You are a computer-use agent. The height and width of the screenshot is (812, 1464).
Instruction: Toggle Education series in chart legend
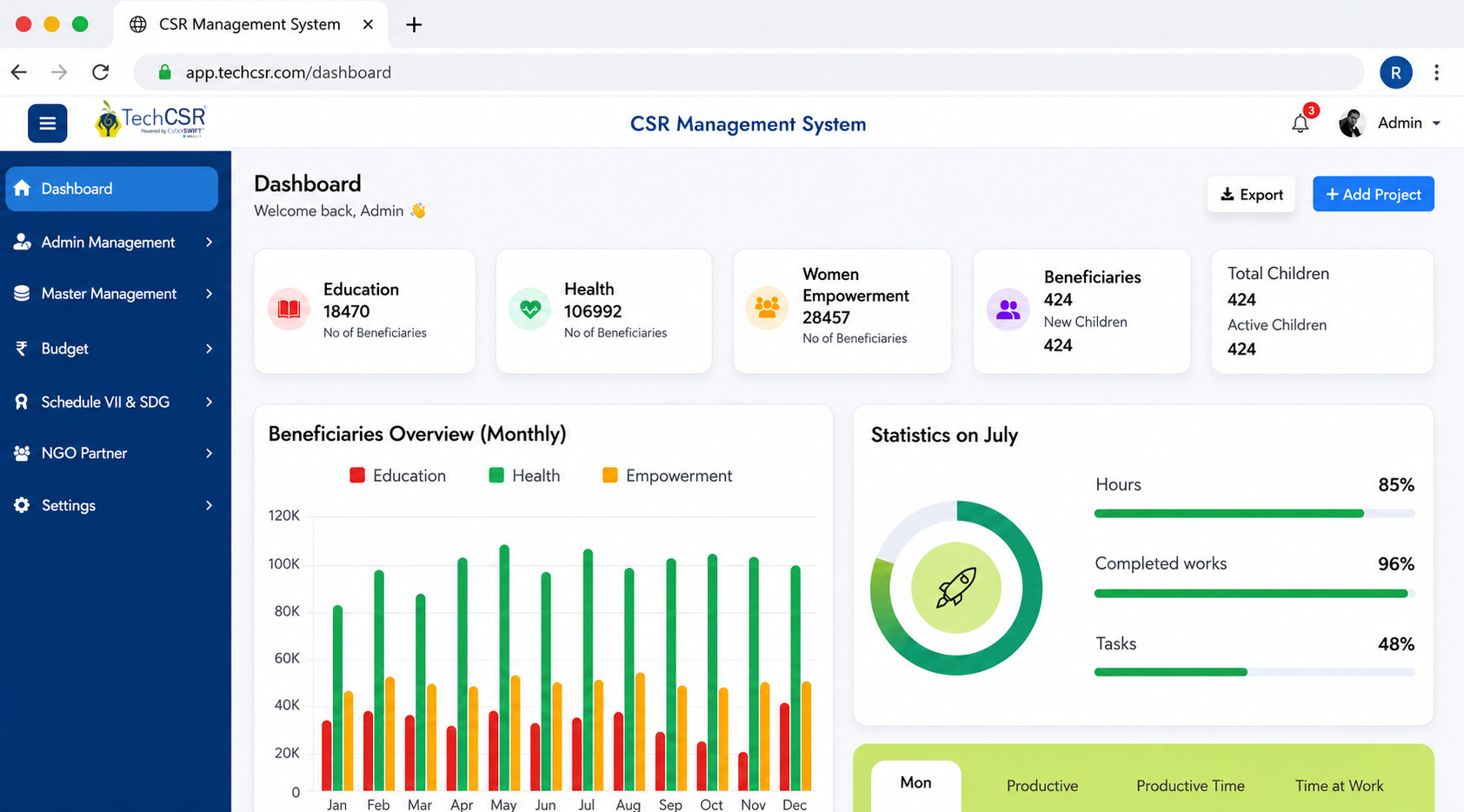pyautogui.click(x=397, y=476)
